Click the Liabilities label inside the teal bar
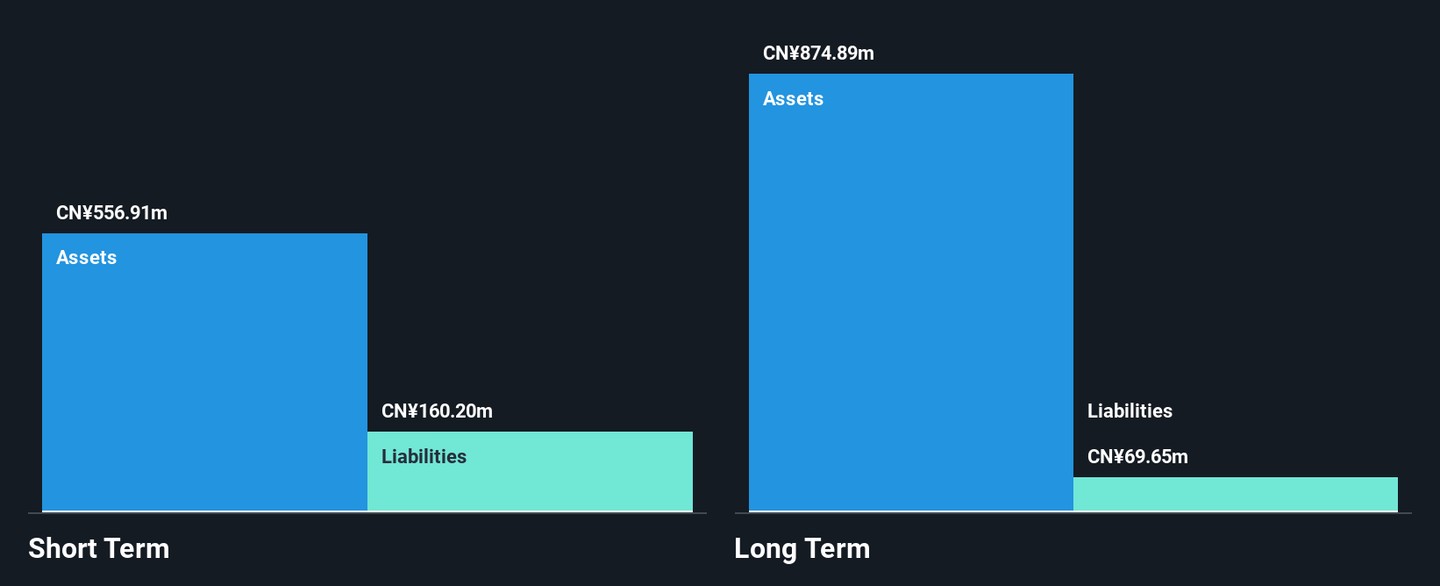1440x586 pixels. pos(424,457)
